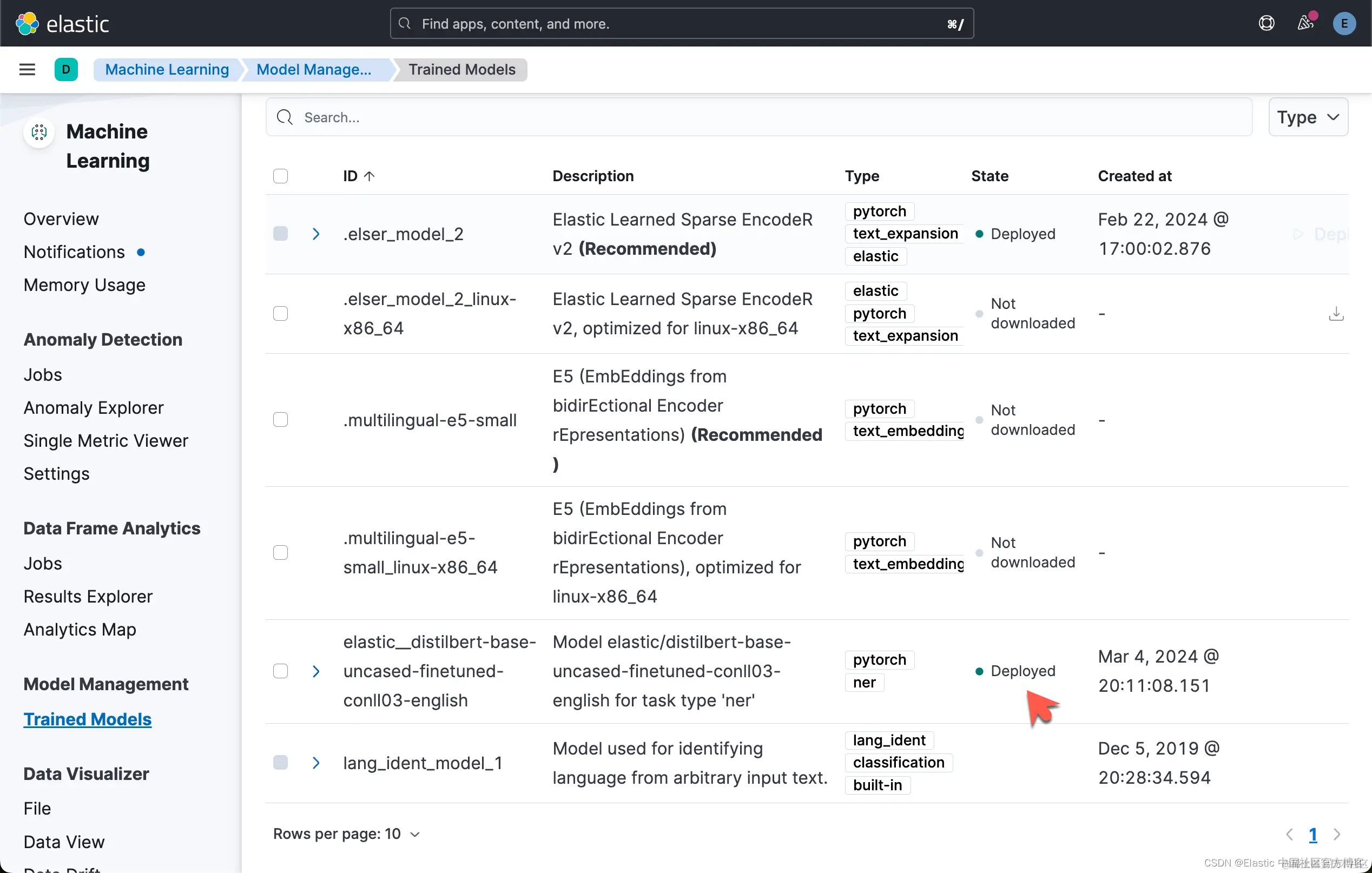Open the Type filter dropdown
Screen dimensions: 1372x873
[1308, 117]
